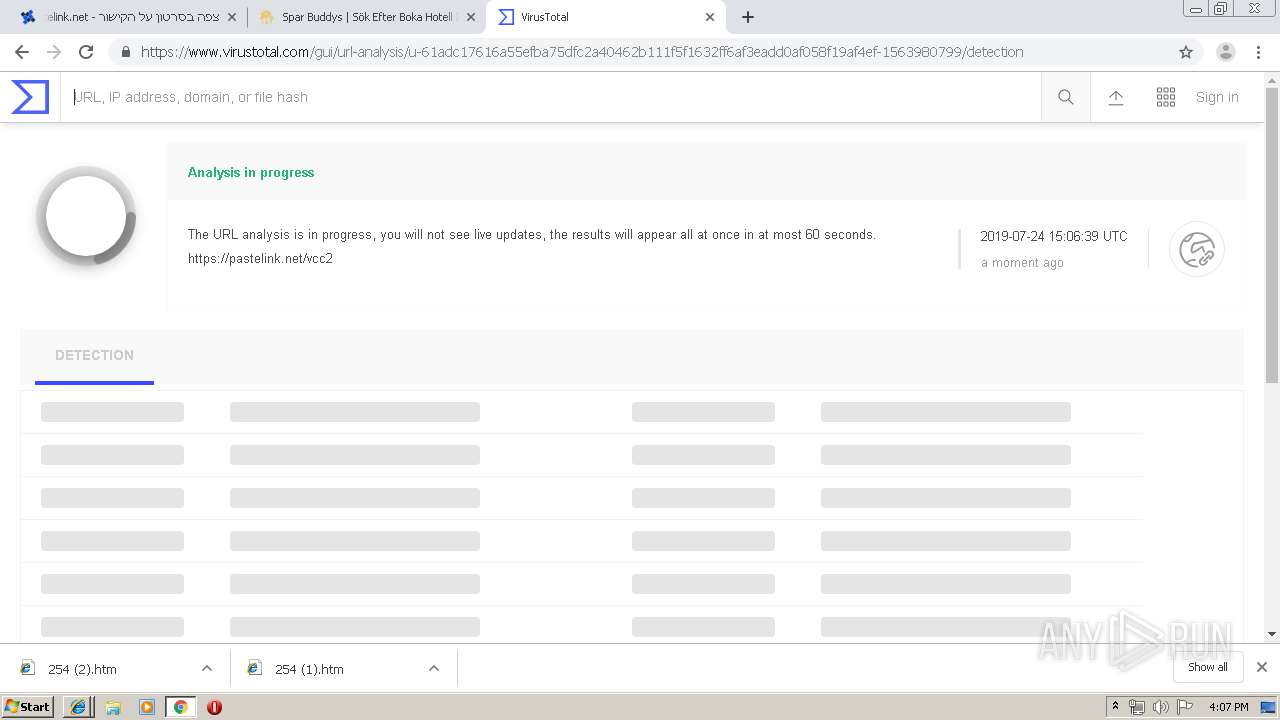The image size is (1280, 720).
Task: Close the downloads bar
Action: click(1262, 667)
